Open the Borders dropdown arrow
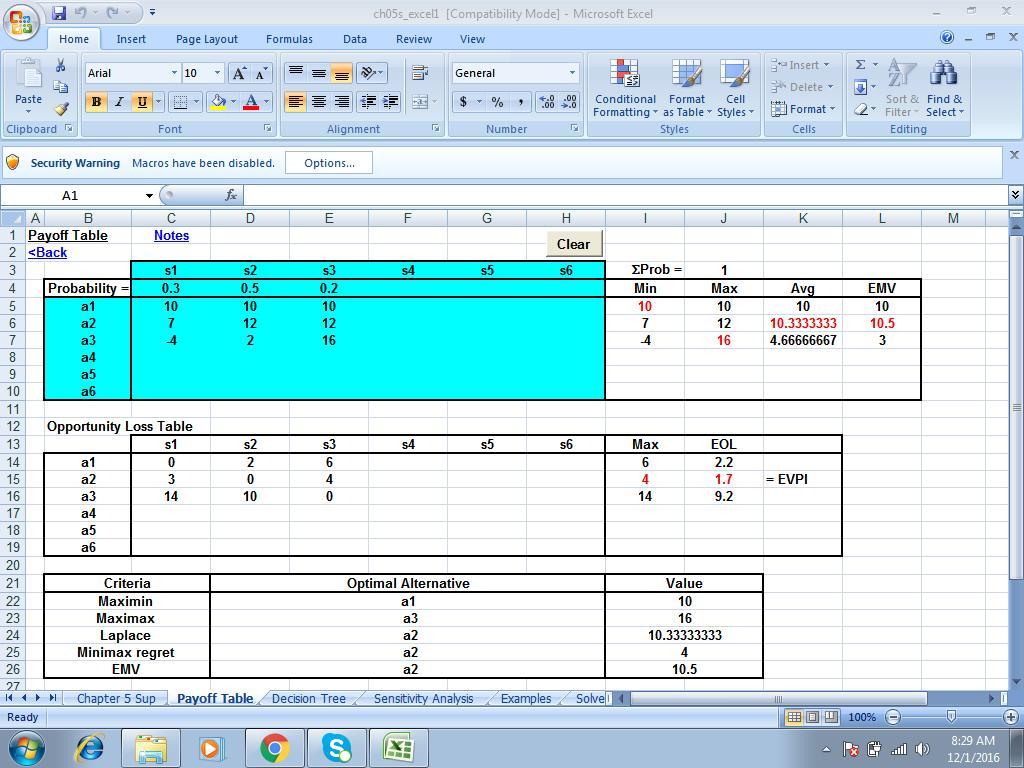The width and height of the screenshot is (1024, 768). 196,102
